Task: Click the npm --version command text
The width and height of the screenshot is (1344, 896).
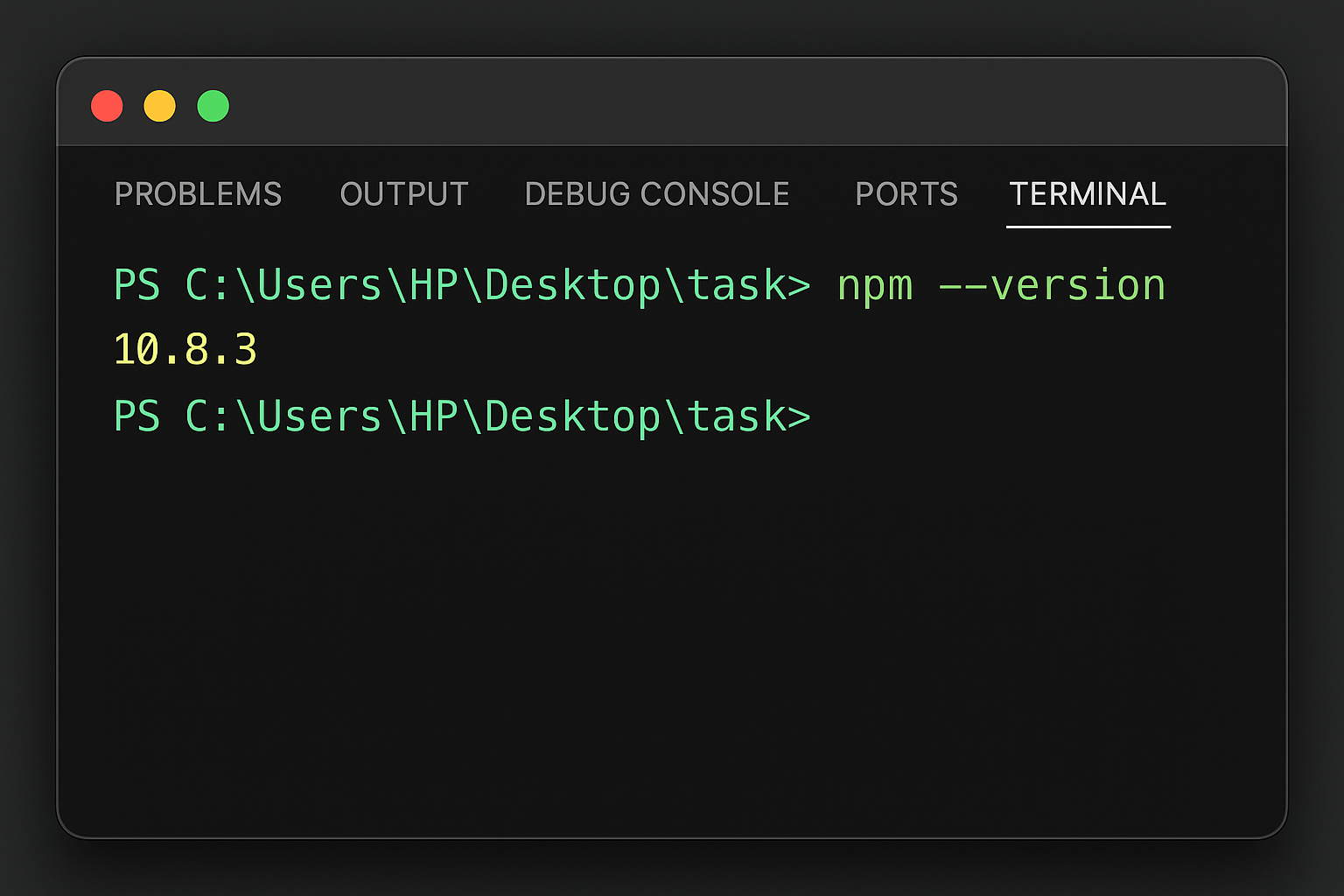Action: click(1001, 286)
